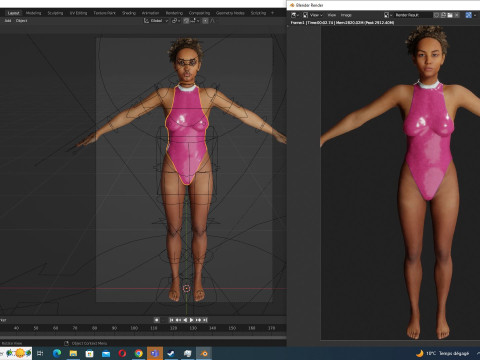Click frame 60 on the timeline ruler

[x=55, y=328]
